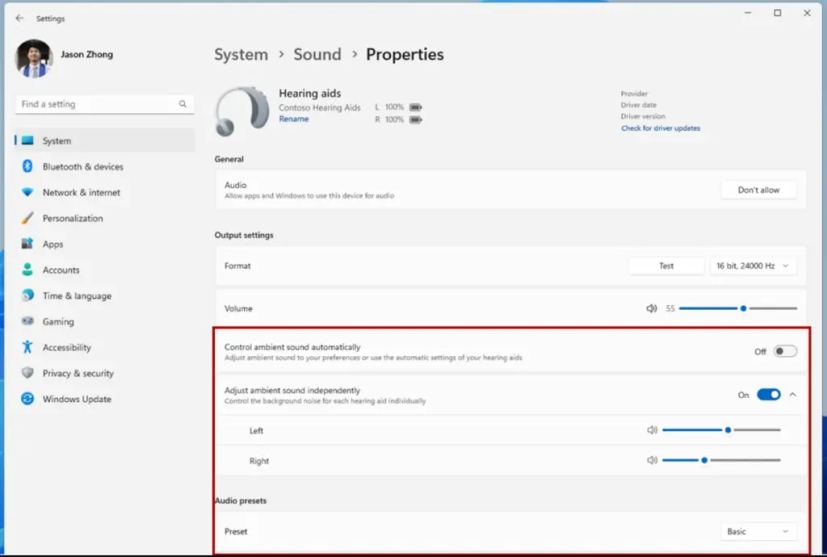Click the hearing aids device image
Viewport: 827px width, 557px height.
point(240,110)
